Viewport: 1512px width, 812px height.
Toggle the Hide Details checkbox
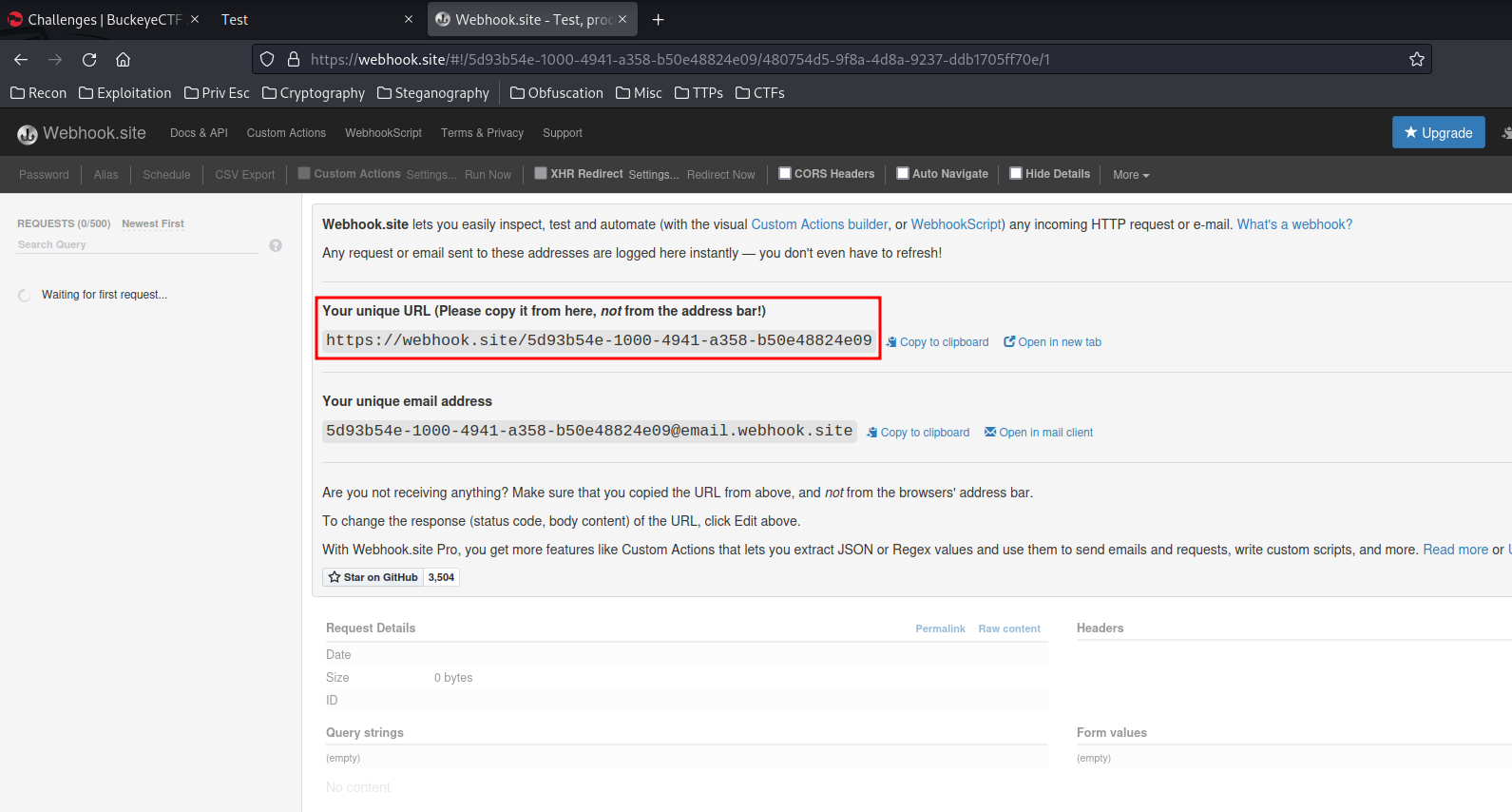point(1016,173)
